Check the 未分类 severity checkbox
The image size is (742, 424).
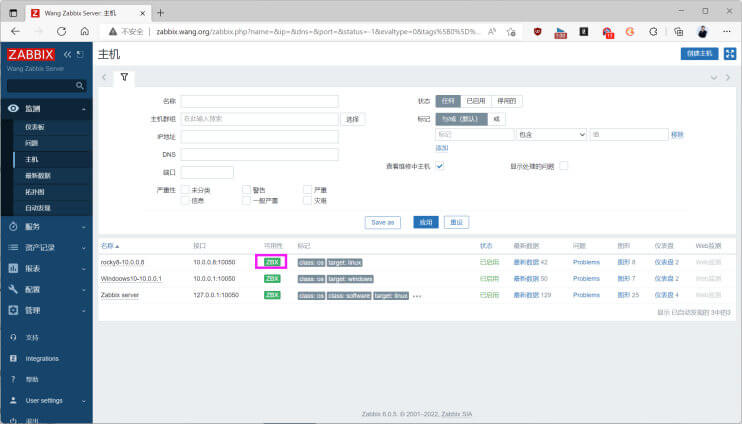pyautogui.click(x=186, y=189)
